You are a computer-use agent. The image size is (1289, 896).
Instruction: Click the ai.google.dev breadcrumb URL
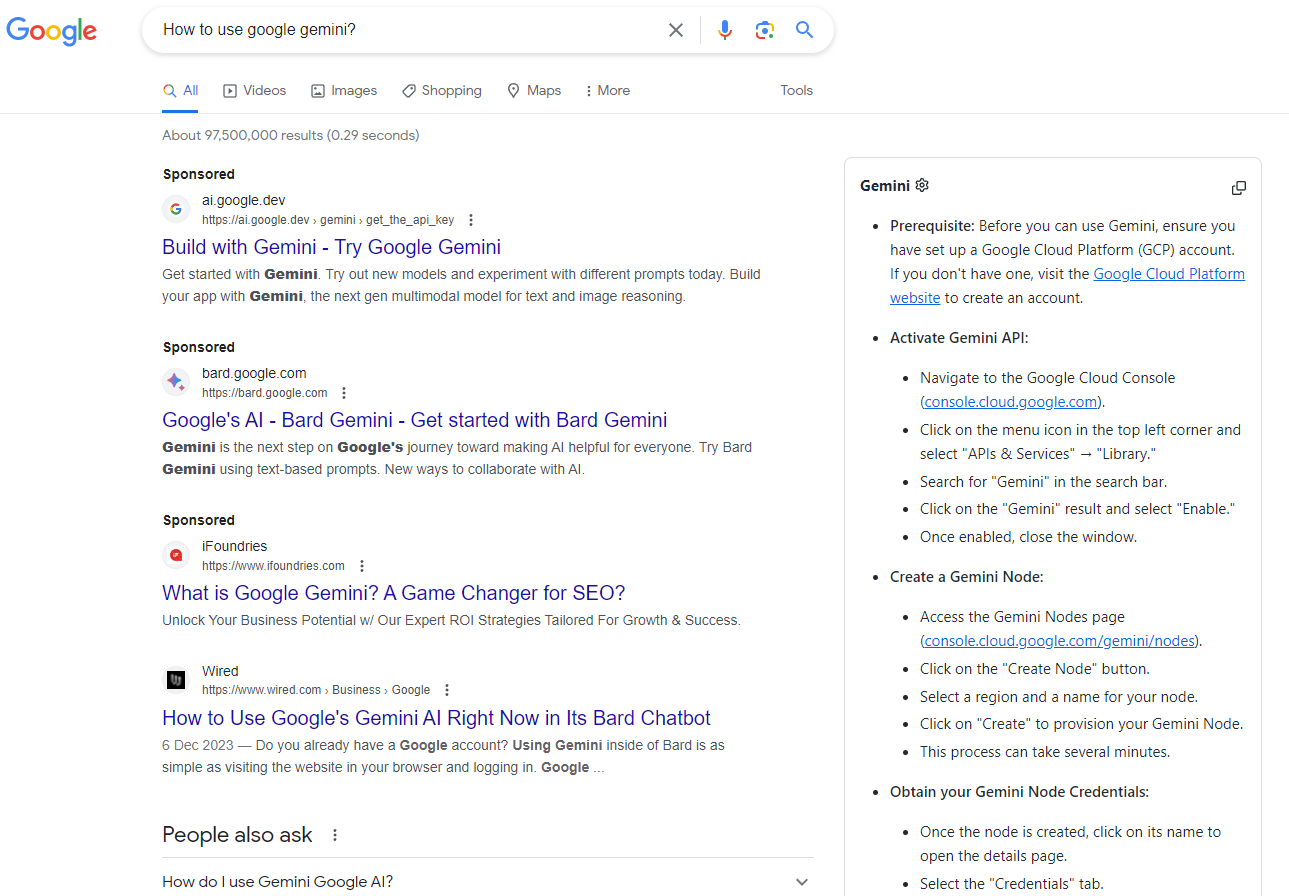[328, 220]
